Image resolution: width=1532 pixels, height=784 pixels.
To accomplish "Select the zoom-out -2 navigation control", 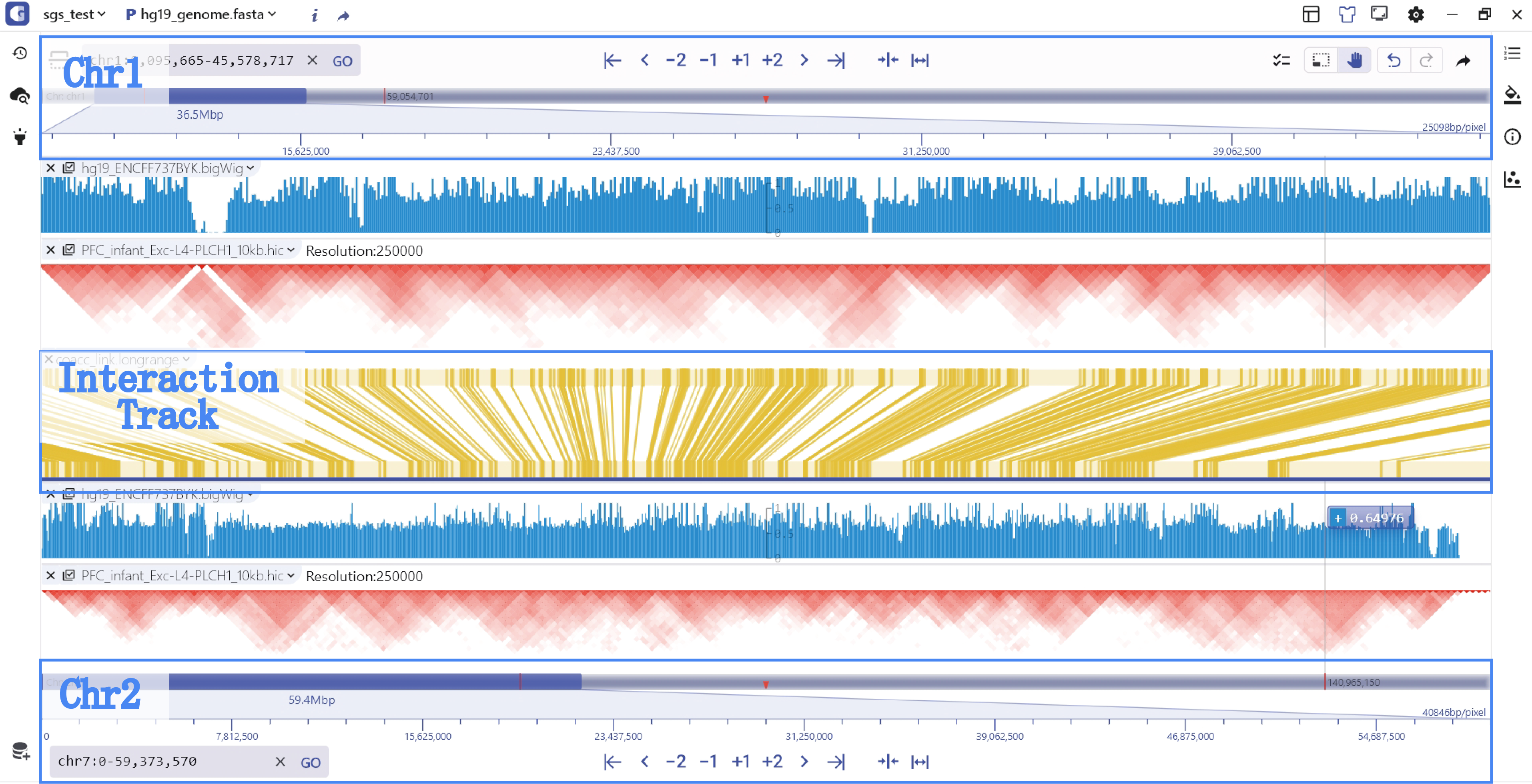I will tap(676, 60).
